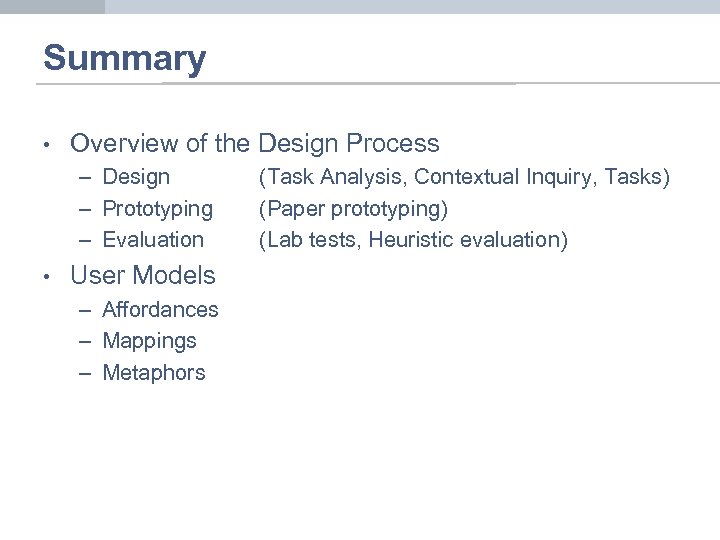Click the dash before Design
The image size is (720, 540).
(x=88, y=178)
